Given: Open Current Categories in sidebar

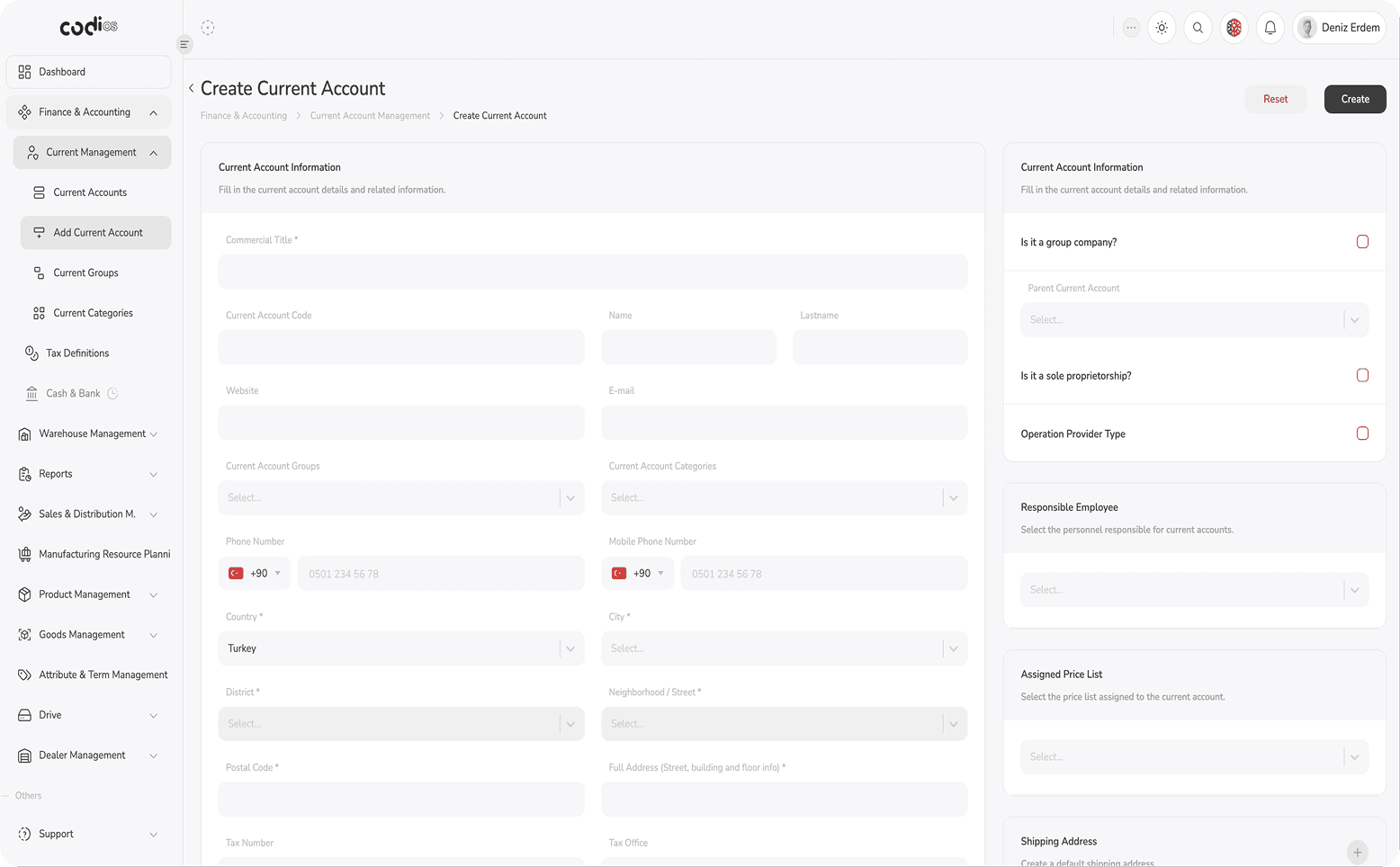Looking at the screenshot, I should coord(95,313).
